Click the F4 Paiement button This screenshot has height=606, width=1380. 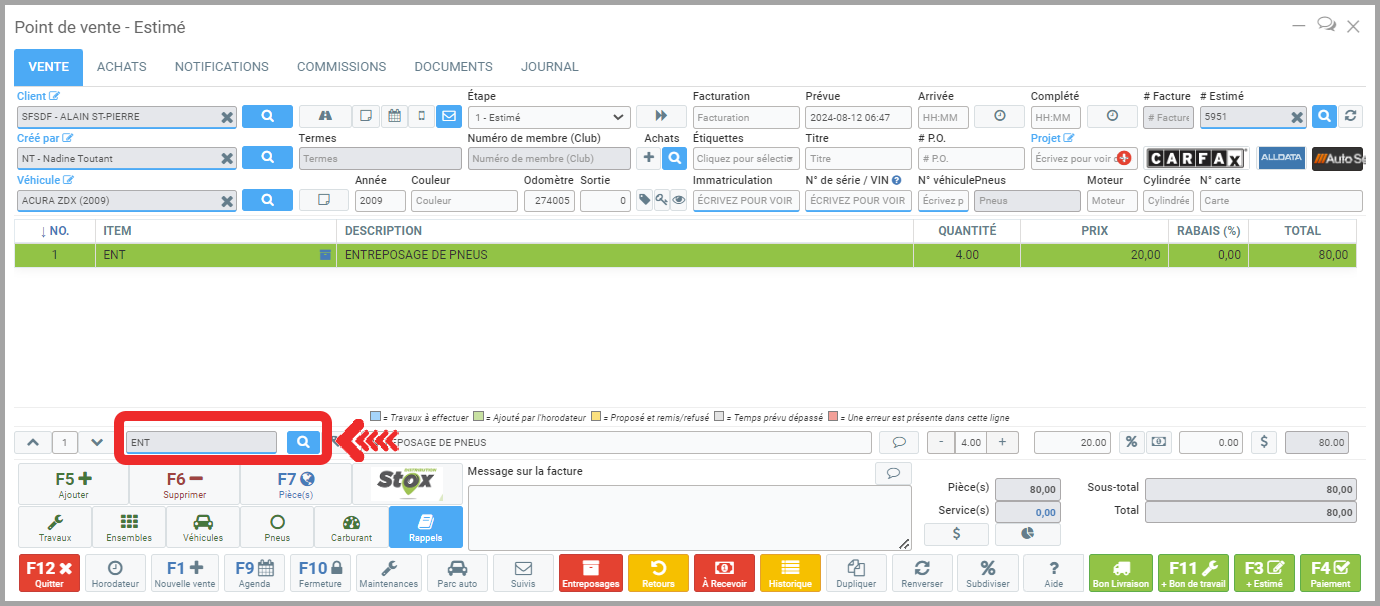click(1330, 573)
